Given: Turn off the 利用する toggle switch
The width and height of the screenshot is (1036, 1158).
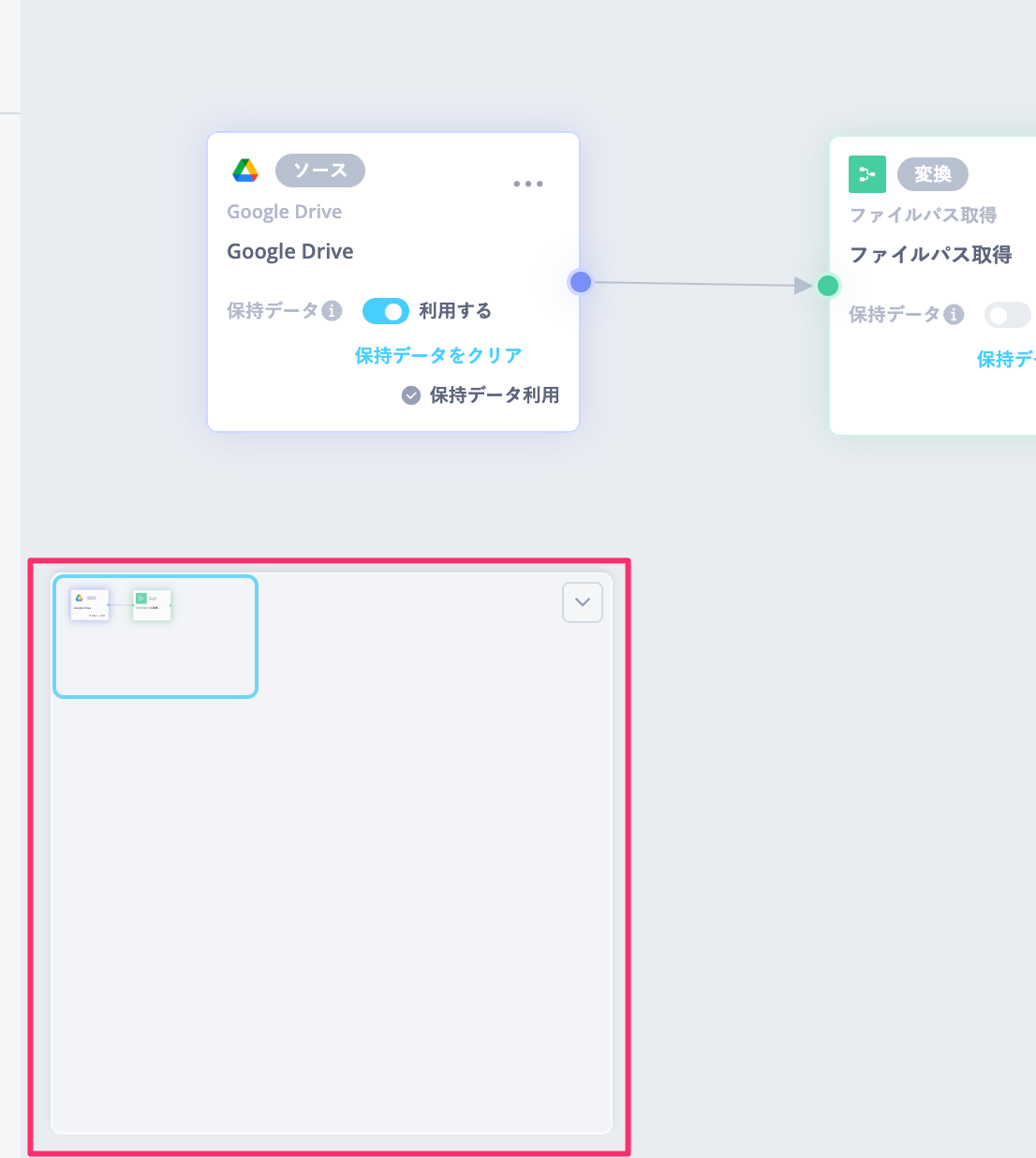Looking at the screenshot, I should click(385, 311).
